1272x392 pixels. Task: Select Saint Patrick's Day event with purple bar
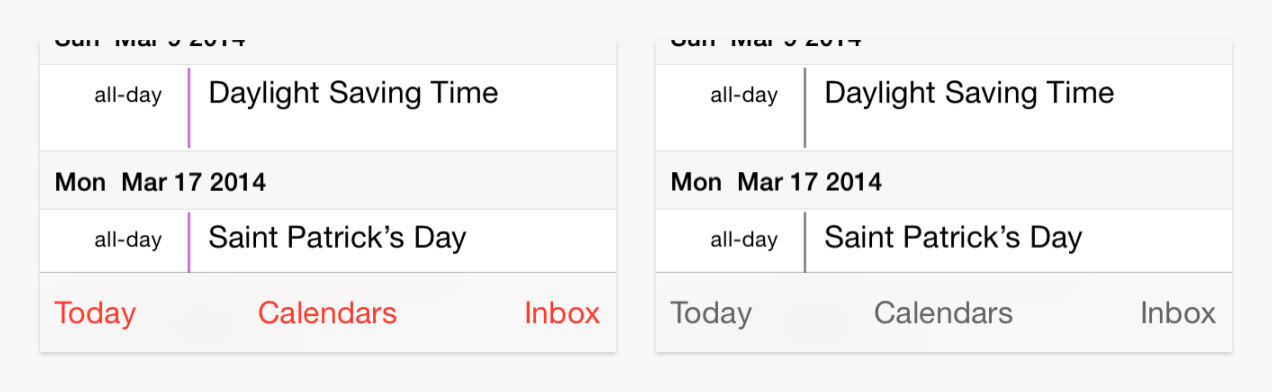pyautogui.click(x=328, y=241)
